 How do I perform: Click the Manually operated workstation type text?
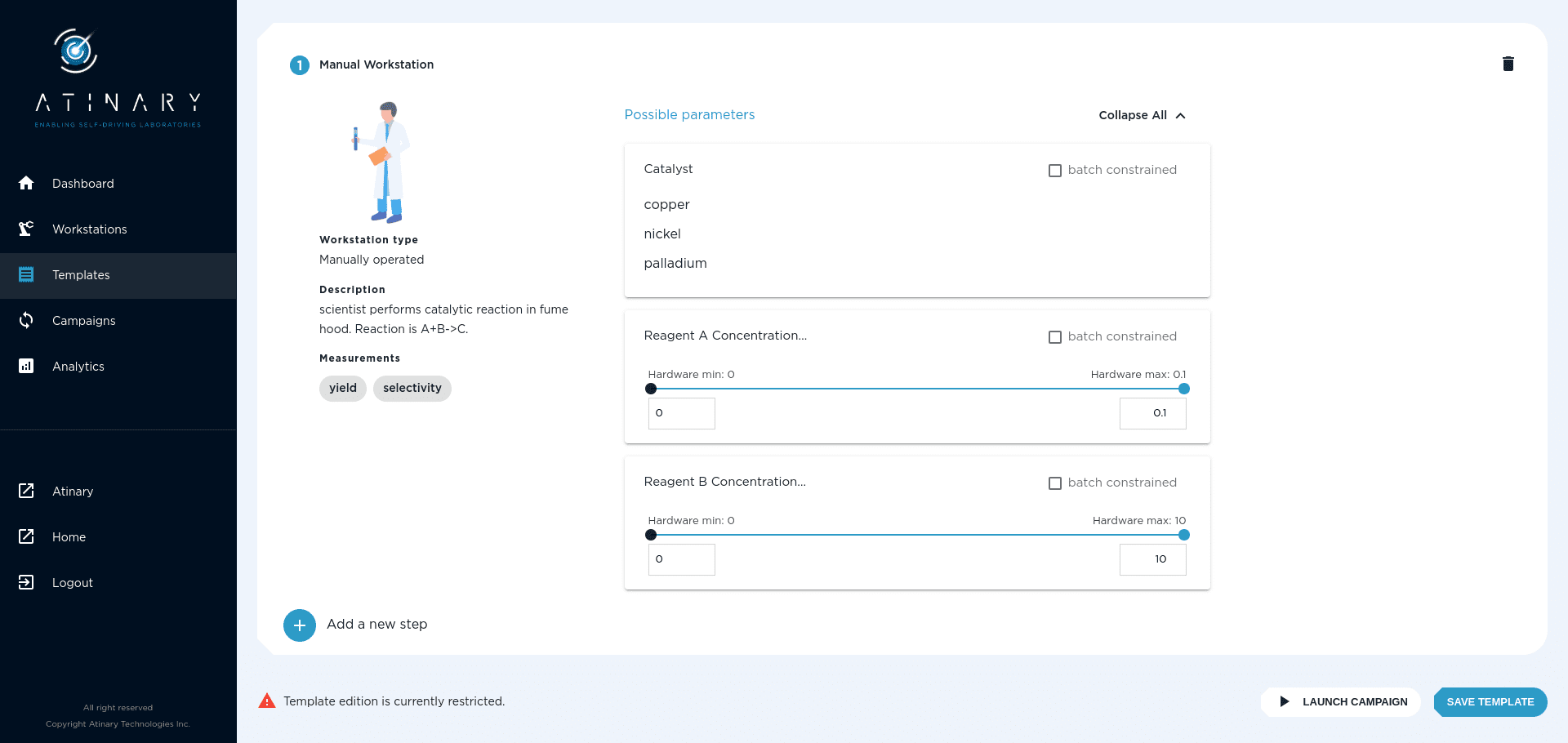pos(372,260)
